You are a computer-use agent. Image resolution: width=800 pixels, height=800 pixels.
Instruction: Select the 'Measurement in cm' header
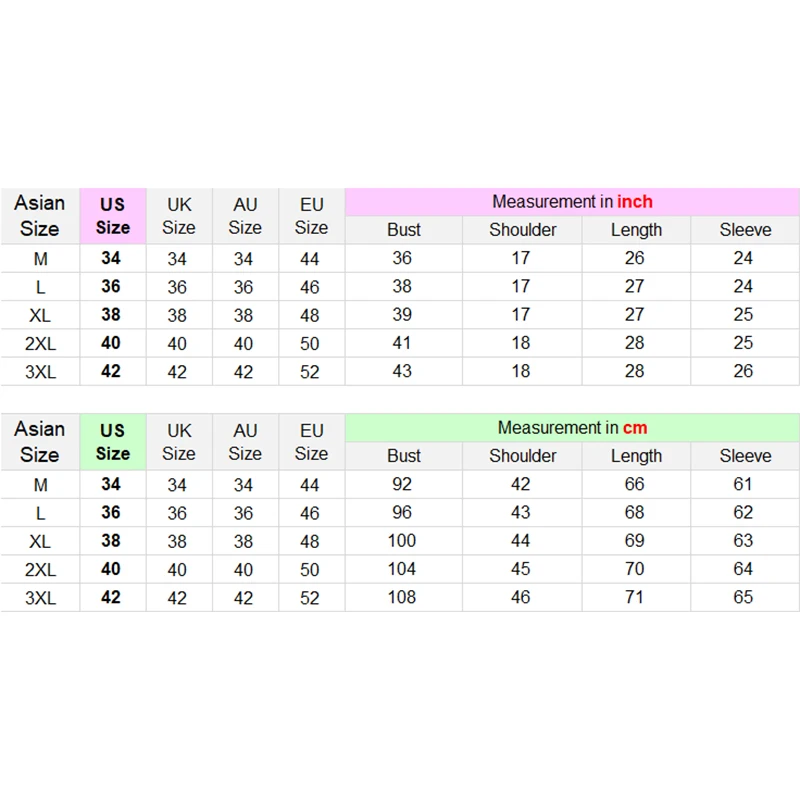tap(572, 428)
